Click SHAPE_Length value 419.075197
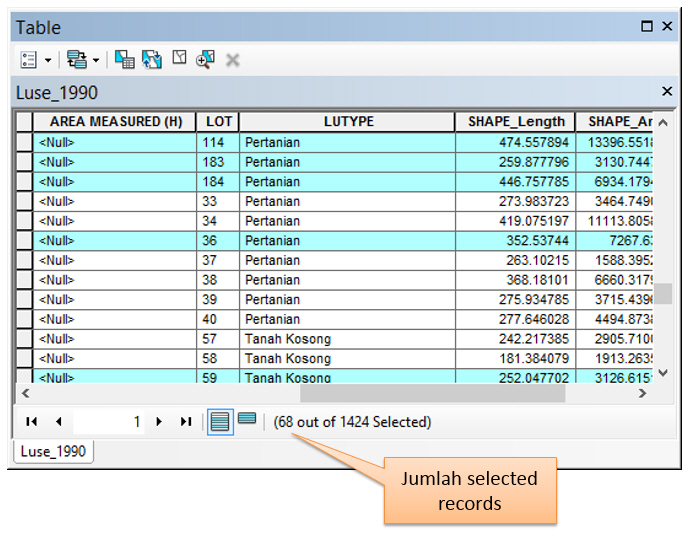Screen dimensions: 699x539 (x=534, y=221)
